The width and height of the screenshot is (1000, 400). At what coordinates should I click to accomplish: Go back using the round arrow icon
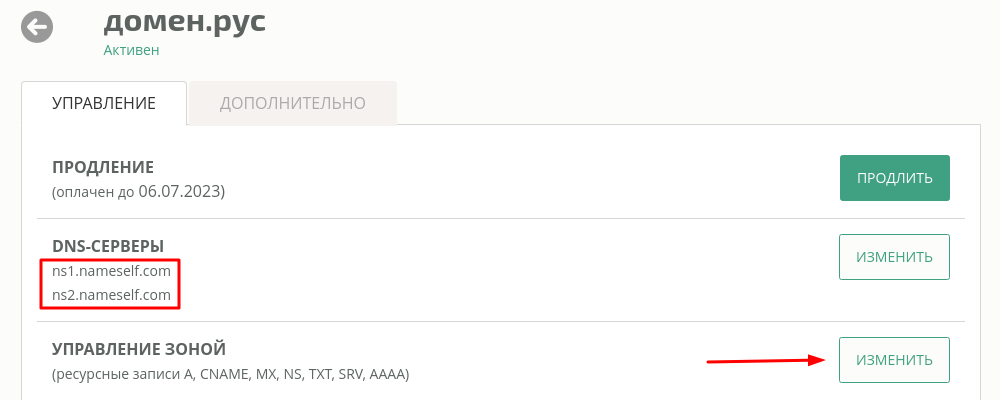coord(37,27)
